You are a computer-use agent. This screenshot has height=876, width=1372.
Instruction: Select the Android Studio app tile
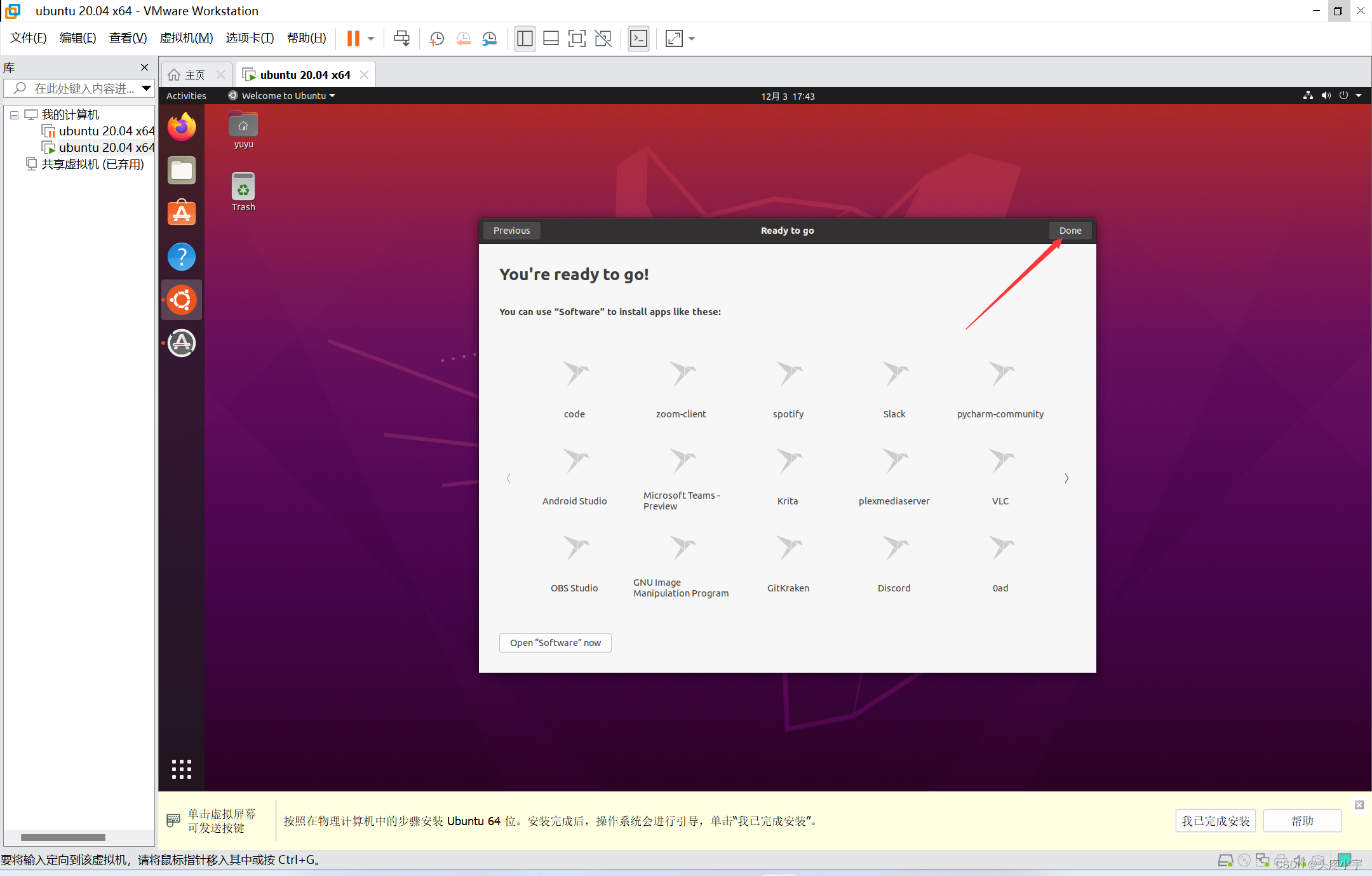(575, 476)
